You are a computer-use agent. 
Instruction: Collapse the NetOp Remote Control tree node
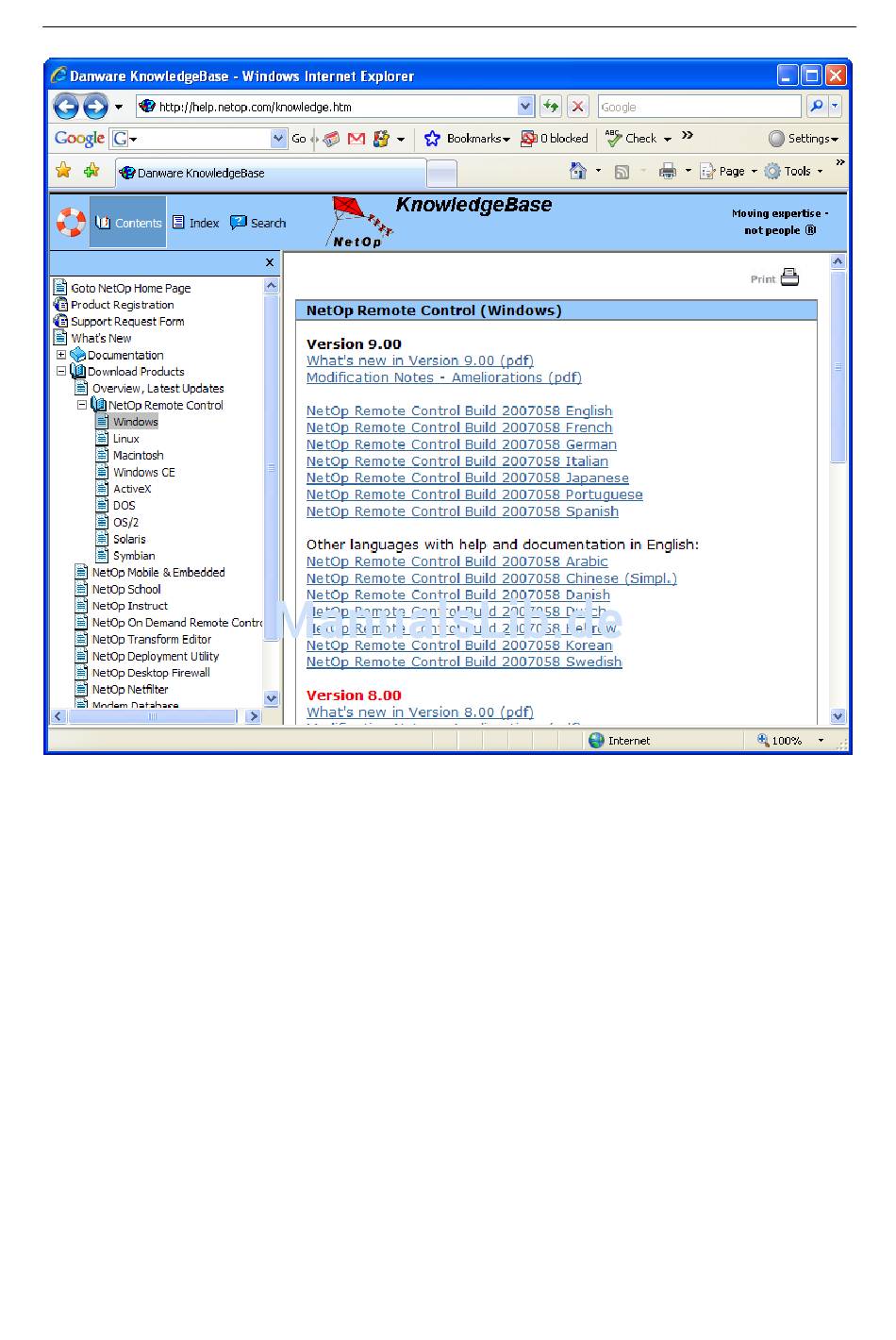[x=81, y=405]
